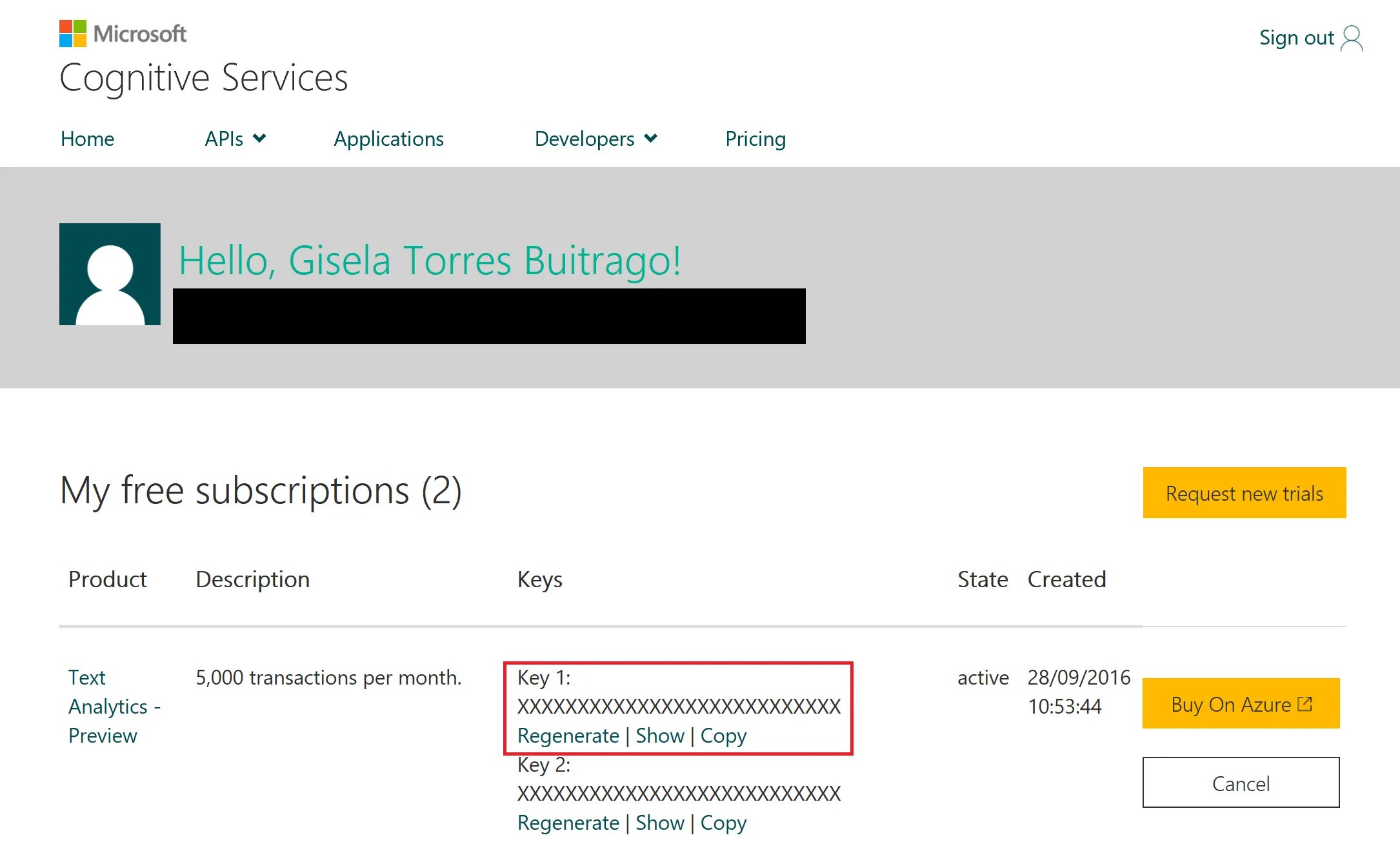Copy Key 1 to clipboard
The height and width of the screenshot is (853, 1400).
(723, 736)
